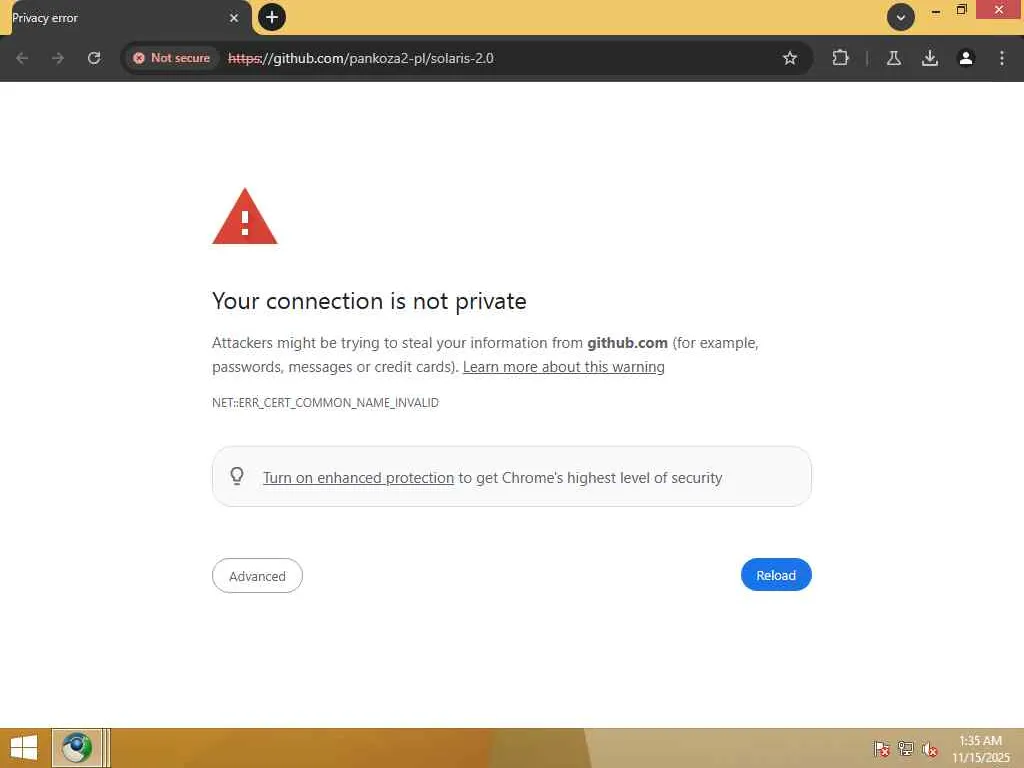Screen dimensions: 1024x768
Task: Click the reload page icon in toolbar
Action: 94,58
